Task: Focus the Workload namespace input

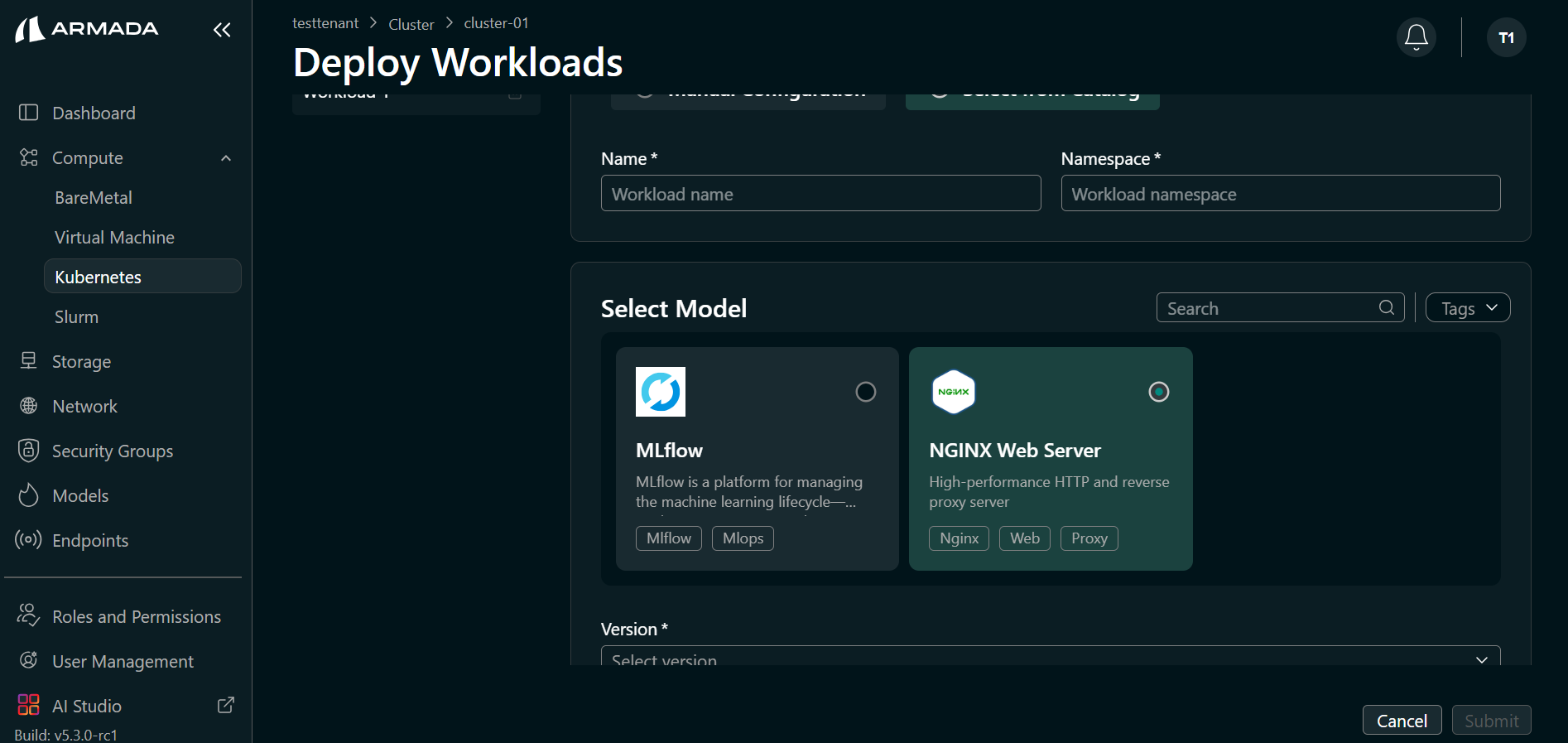Action: click(x=1281, y=193)
